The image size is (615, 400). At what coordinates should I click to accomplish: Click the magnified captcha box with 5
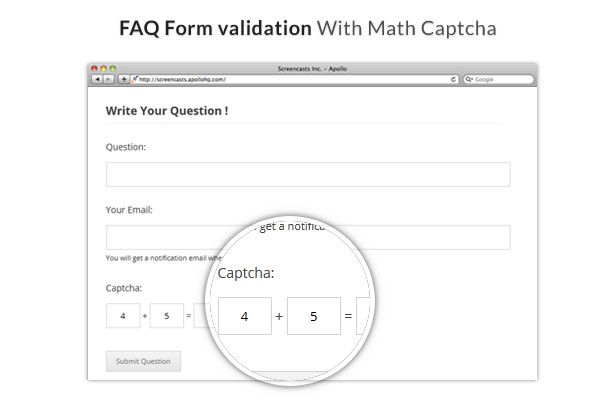[314, 316]
